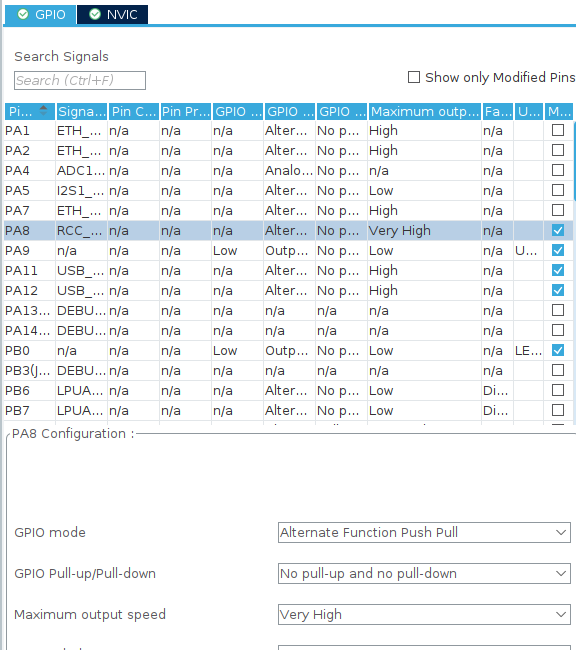Image resolution: width=576 pixels, height=650 pixels.
Task: Click the Very High speed cell of PA8
Action: (424, 230)
